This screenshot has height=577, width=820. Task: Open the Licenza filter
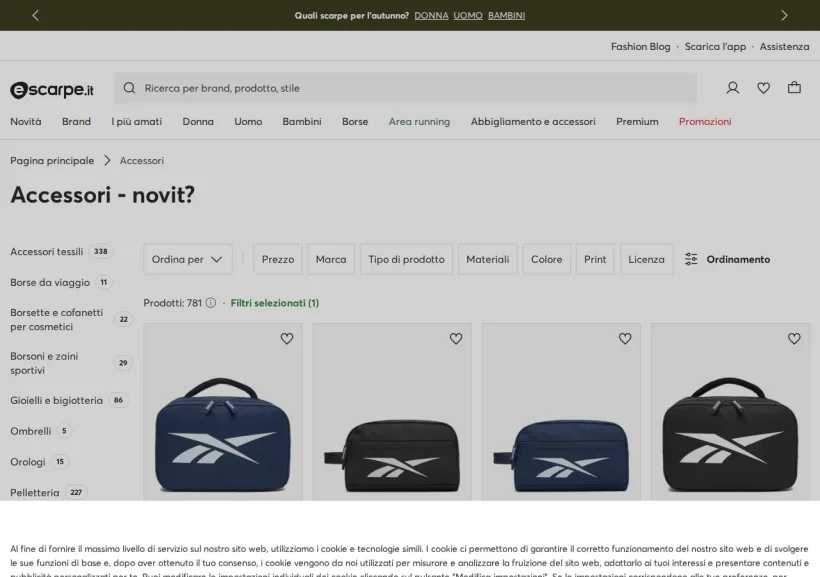[x=646, y=259]
